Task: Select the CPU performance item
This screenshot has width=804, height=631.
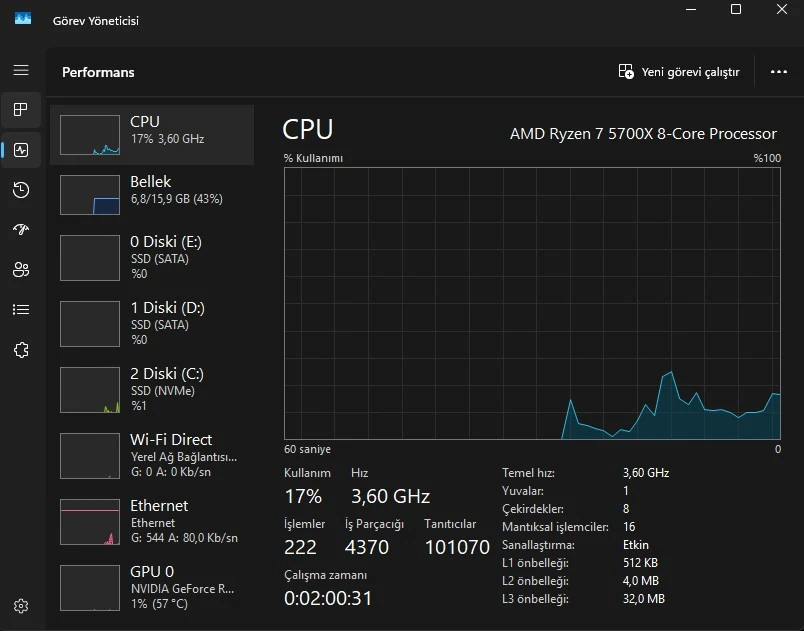Action: (x=152, y=135)
